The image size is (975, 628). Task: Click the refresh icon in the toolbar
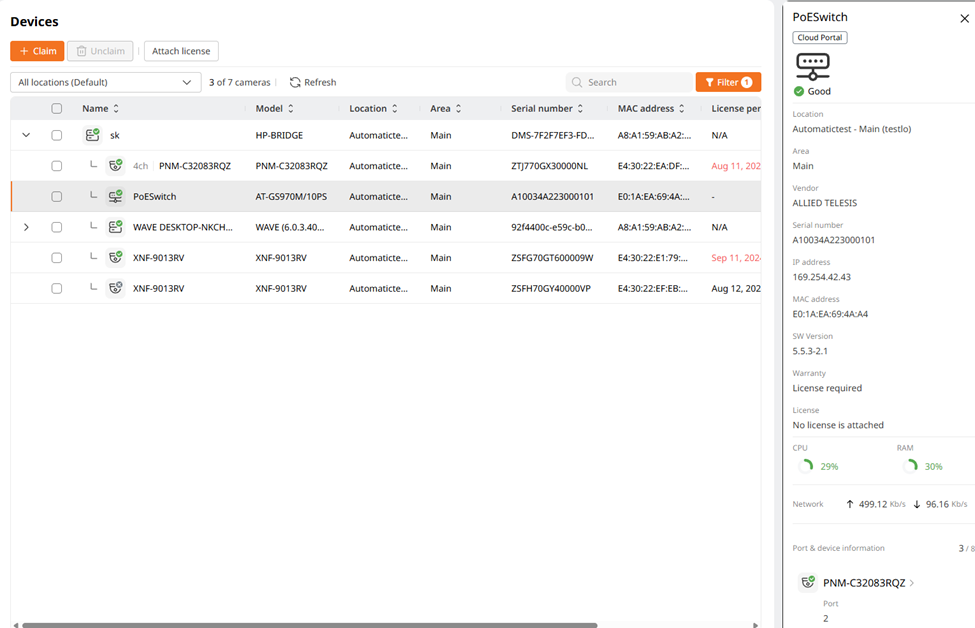[295, 82]
